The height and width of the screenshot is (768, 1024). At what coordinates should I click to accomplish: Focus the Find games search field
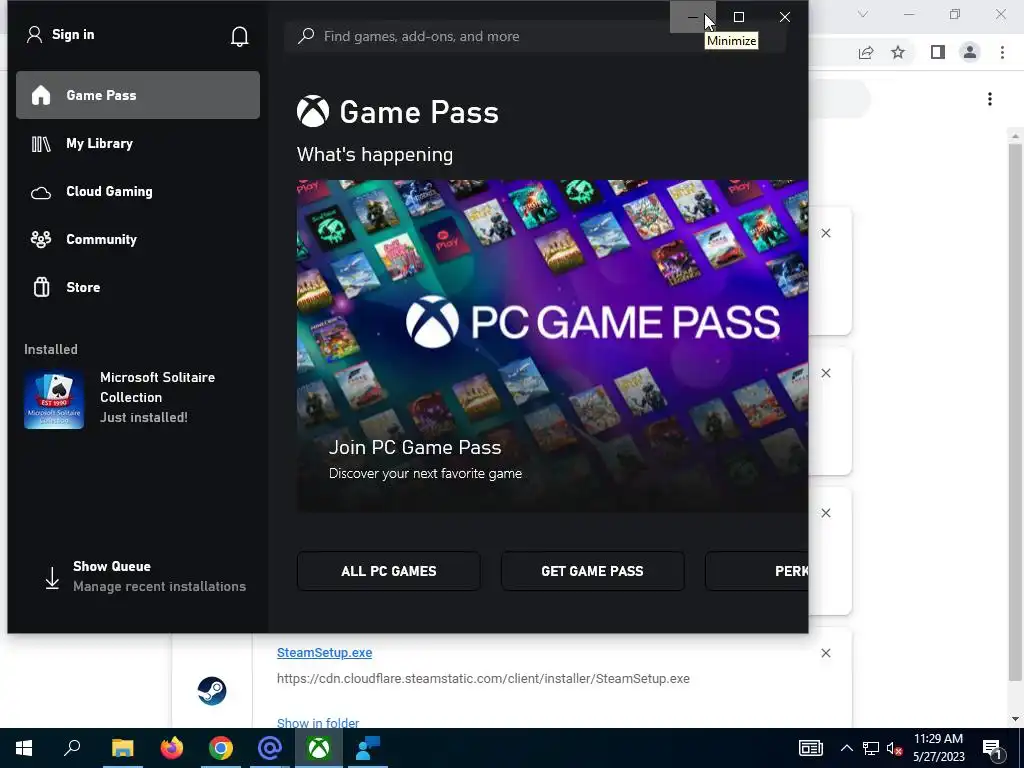click(x=535, y=37)
